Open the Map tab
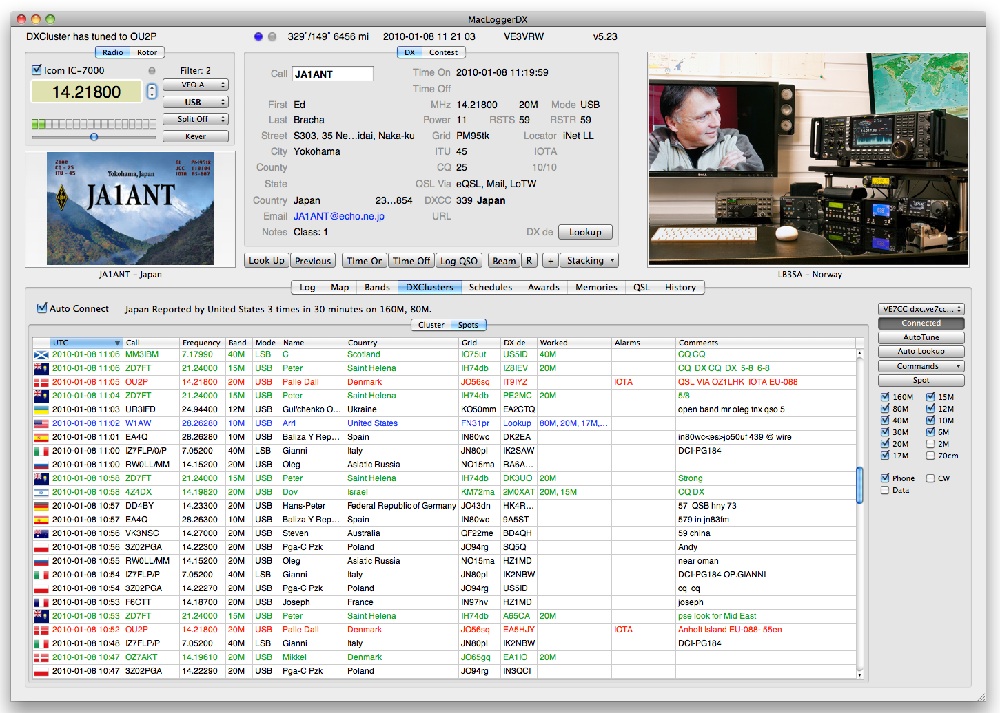The image size is (1000, 713). [339, 287]
